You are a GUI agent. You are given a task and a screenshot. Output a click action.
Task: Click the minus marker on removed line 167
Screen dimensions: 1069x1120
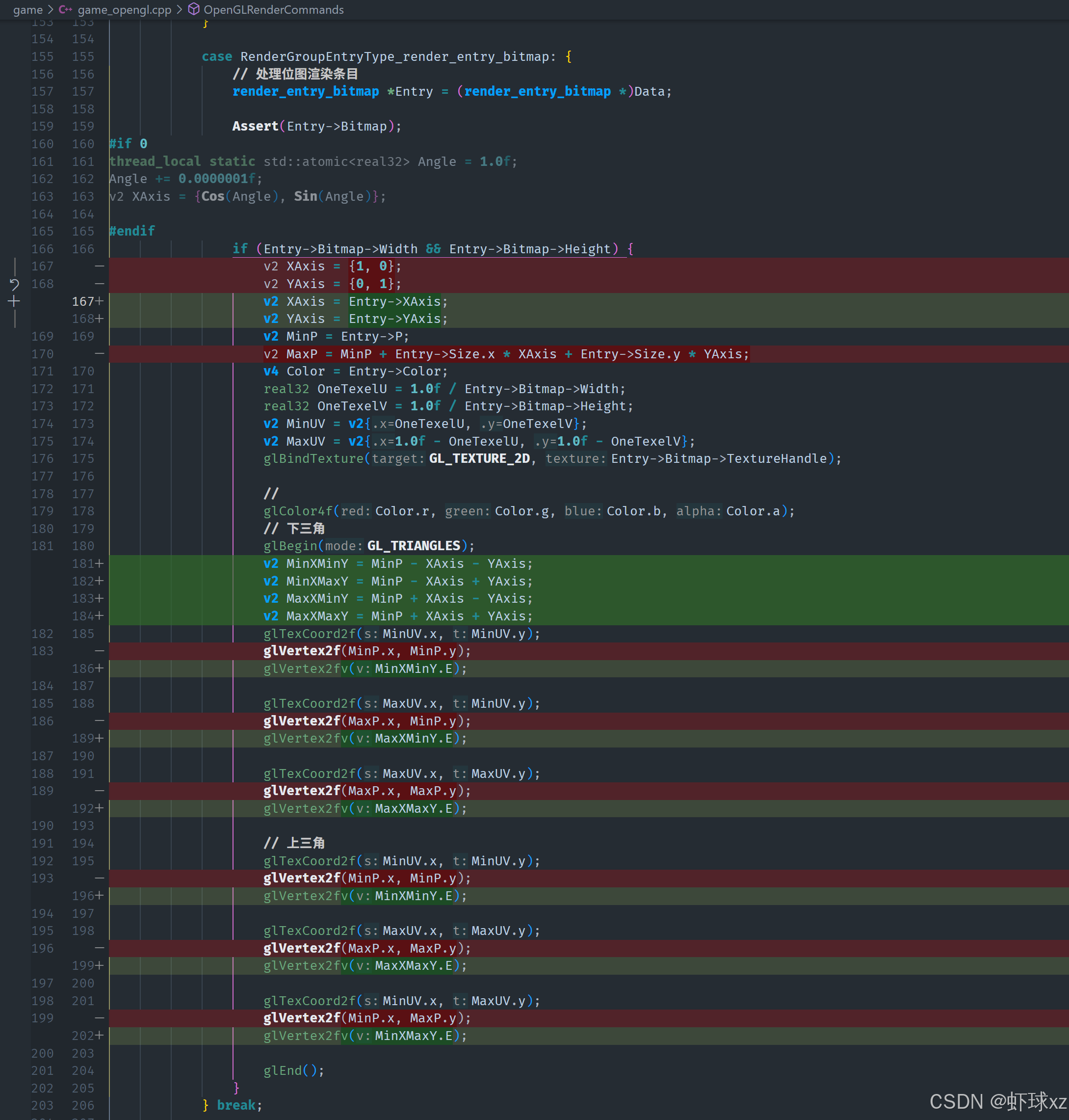(x=99, y=266)
